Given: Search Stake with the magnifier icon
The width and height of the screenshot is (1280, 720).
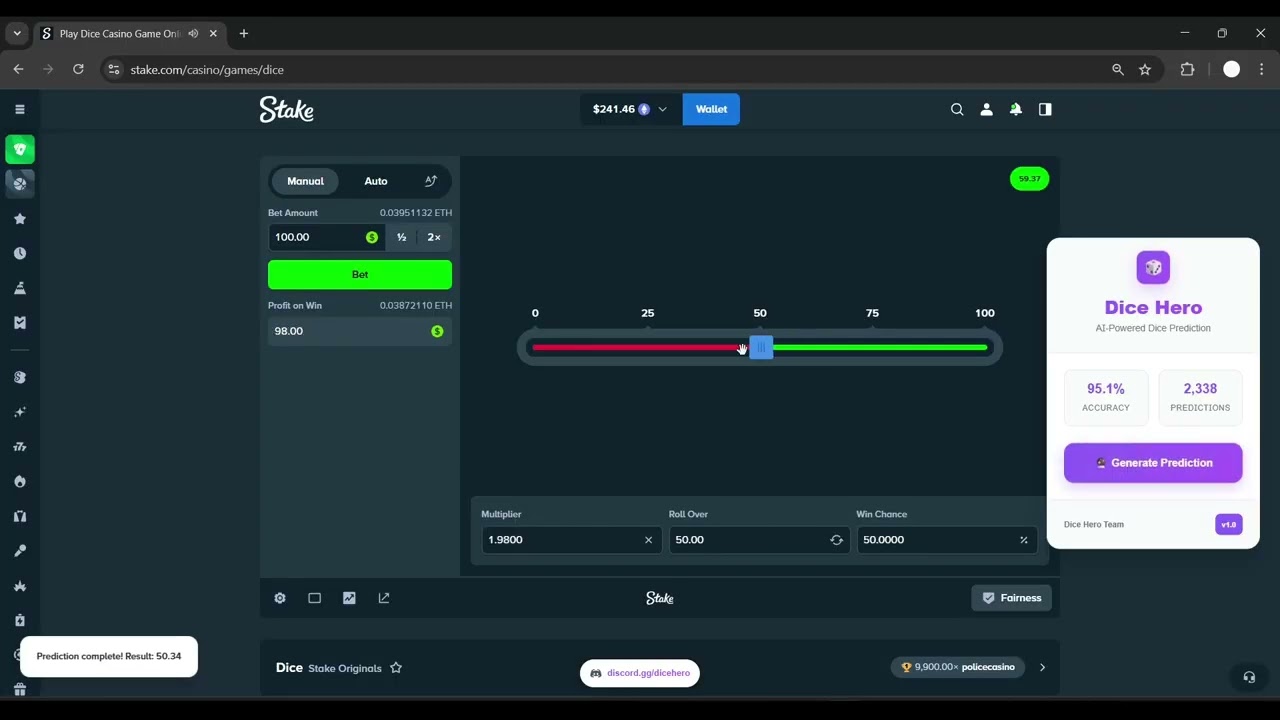Looking at the screenshot, I should click(957, 109).
